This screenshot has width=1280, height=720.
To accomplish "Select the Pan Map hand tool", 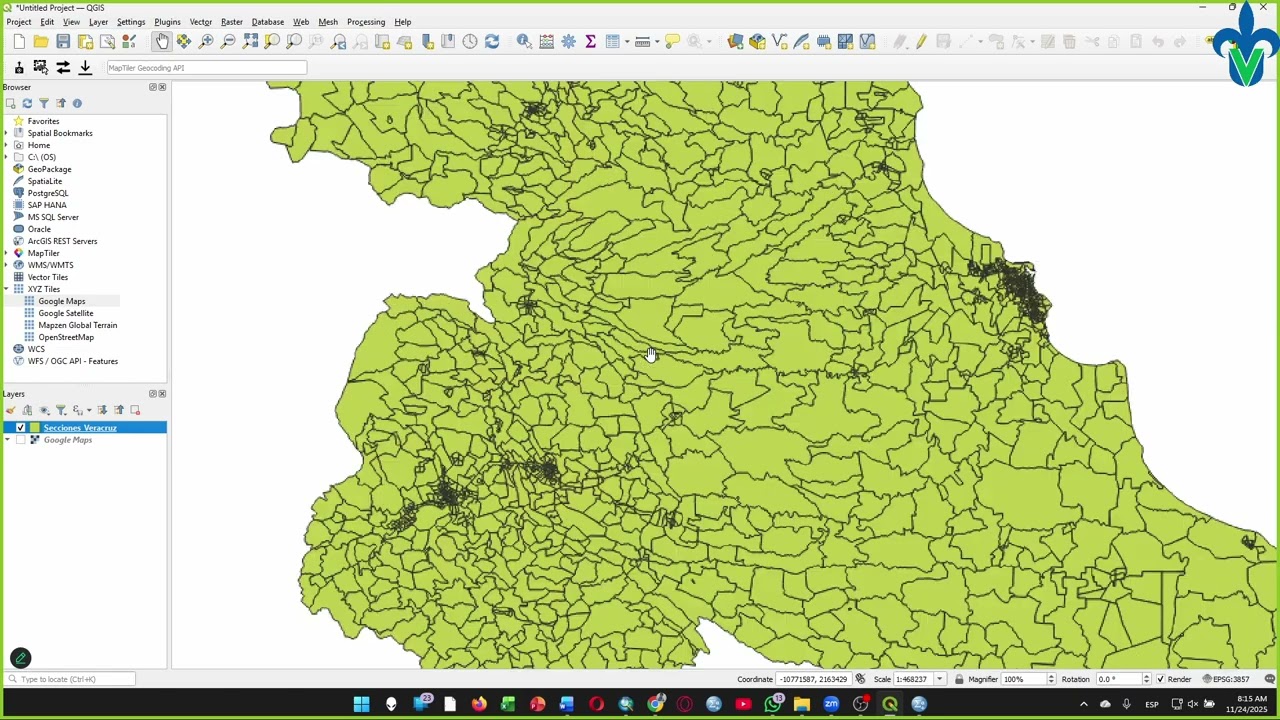I will (162, 41).
